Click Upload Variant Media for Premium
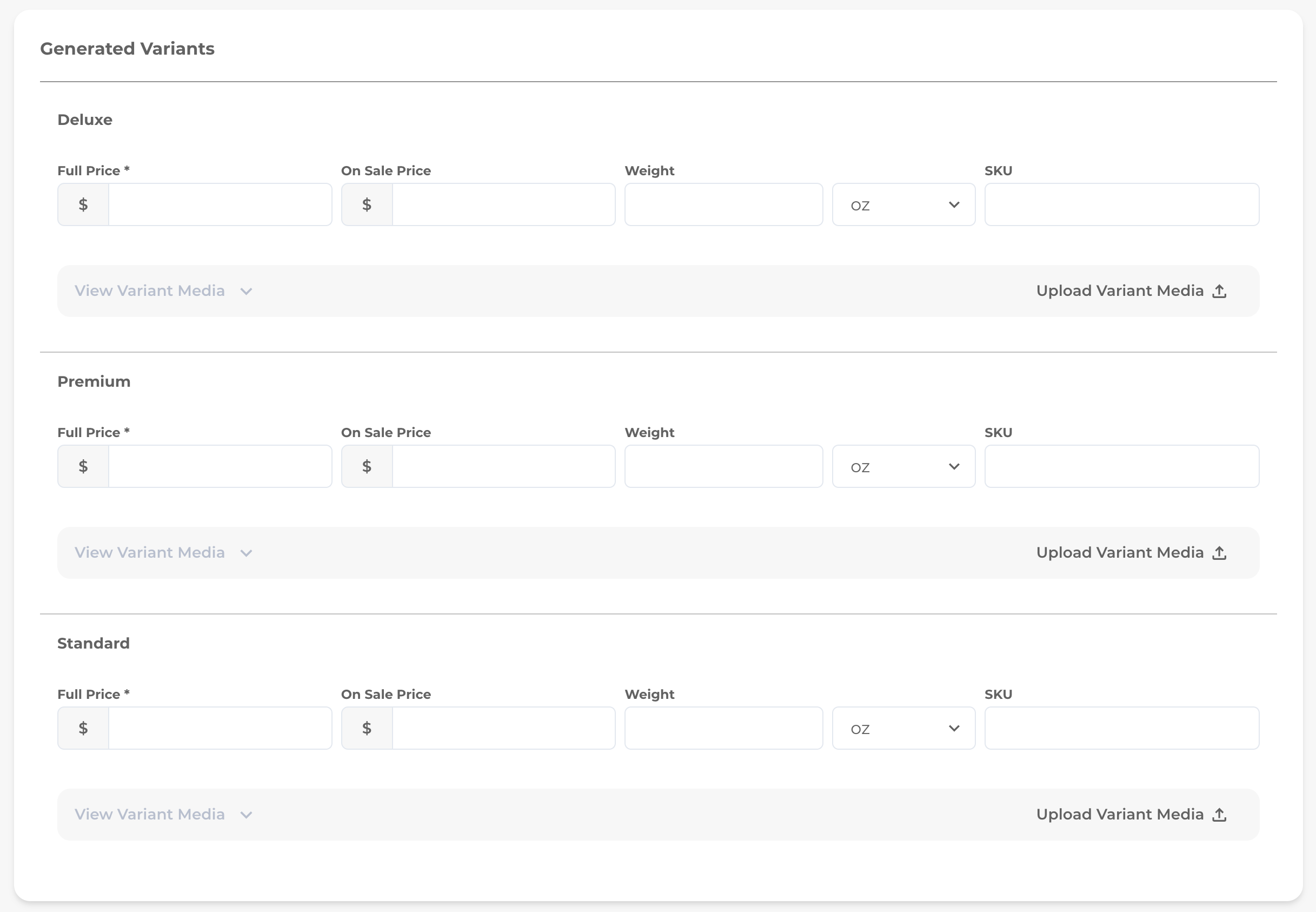This screenshot has width=1316, height=912. pos(1131,553)
